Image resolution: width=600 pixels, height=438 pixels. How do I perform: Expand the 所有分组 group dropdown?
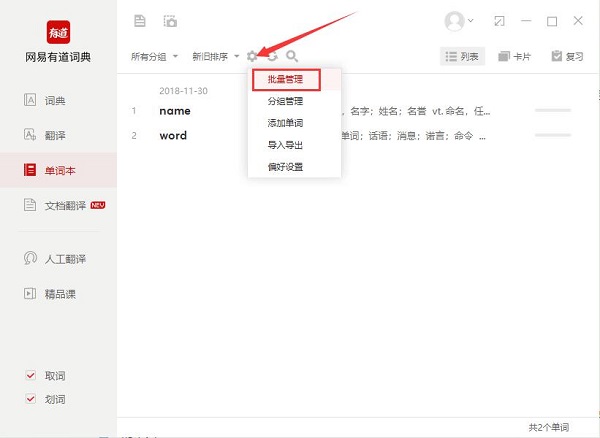(x=154, y=57)
